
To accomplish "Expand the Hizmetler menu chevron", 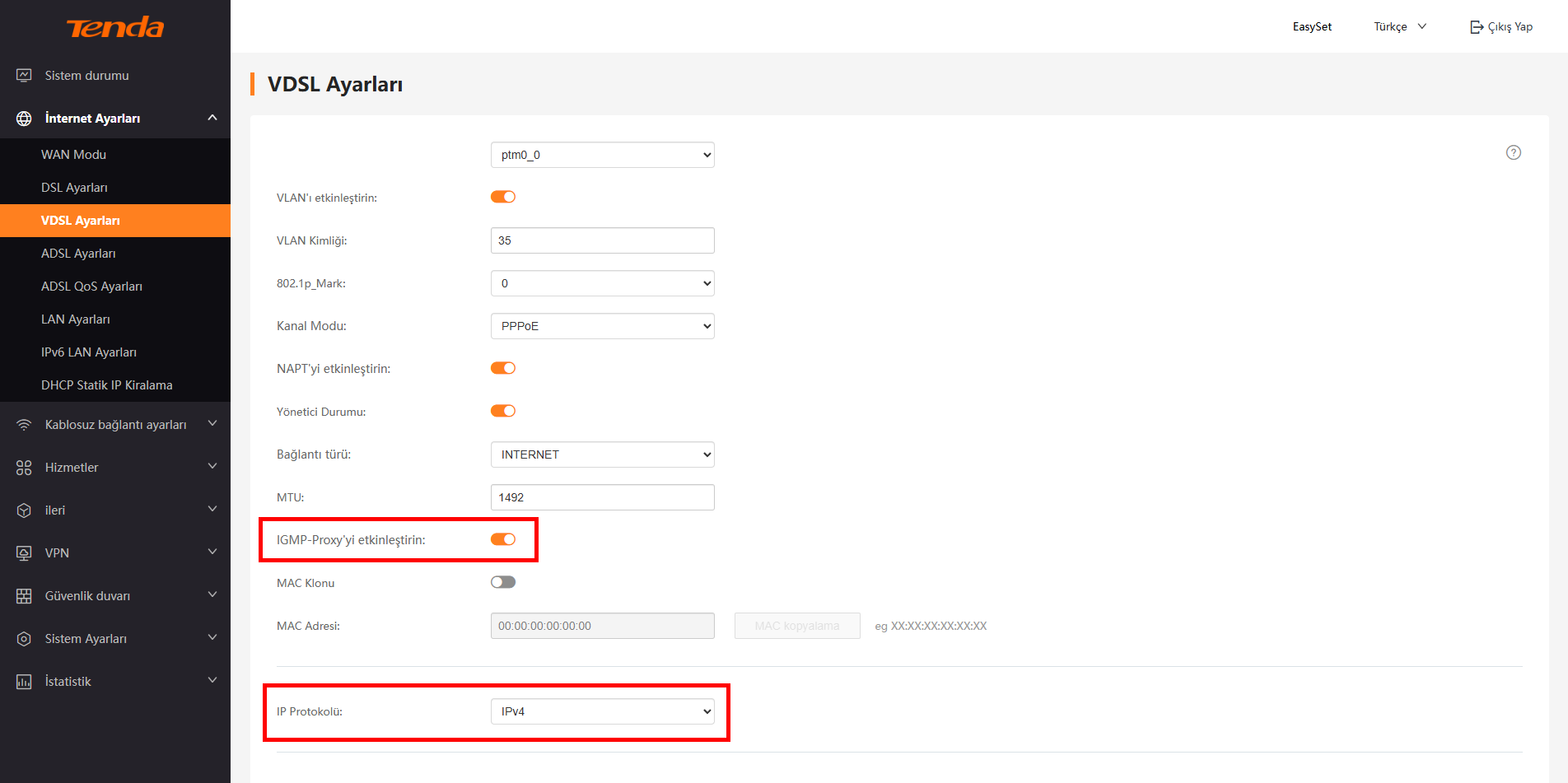I will [212, 467].
